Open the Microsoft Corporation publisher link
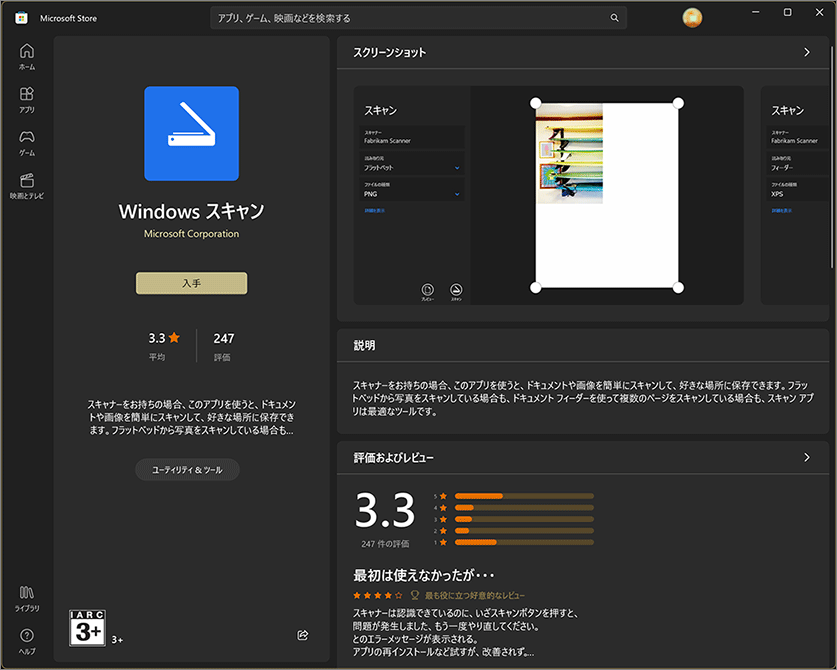837x670 pixels. click(192, 234)
